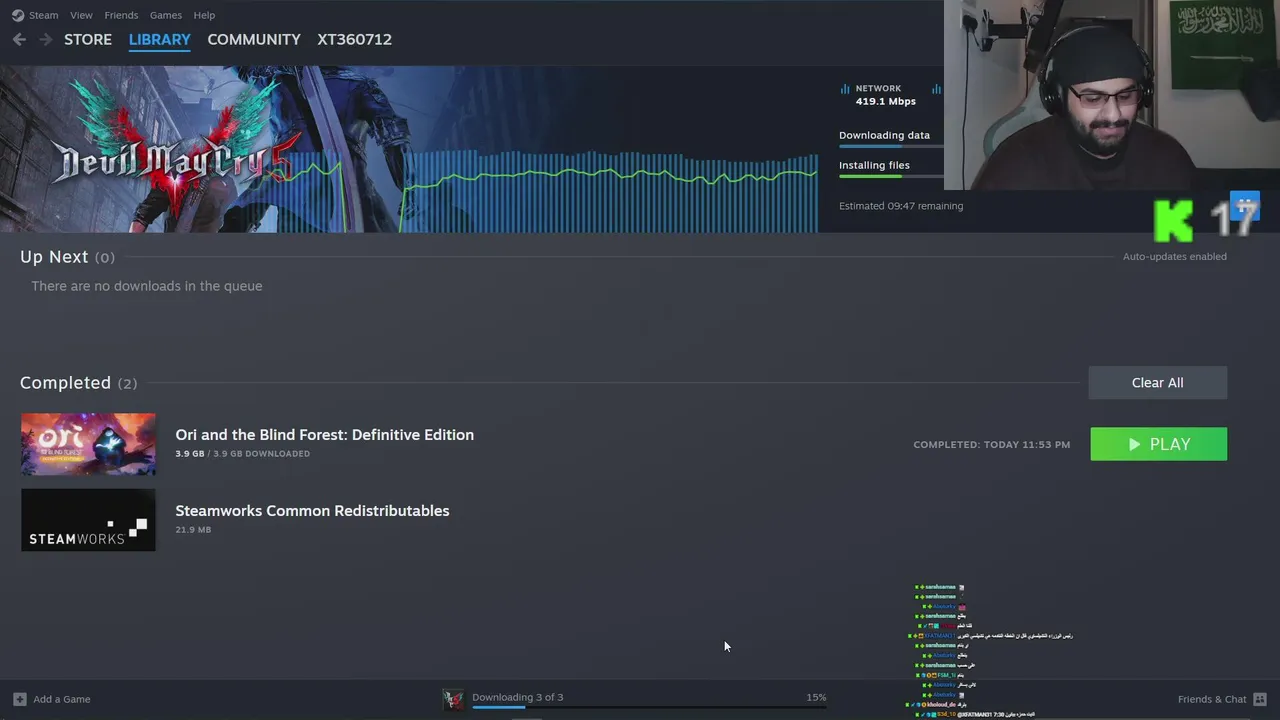Click the Downloading data progress label

tap(884, 135)
